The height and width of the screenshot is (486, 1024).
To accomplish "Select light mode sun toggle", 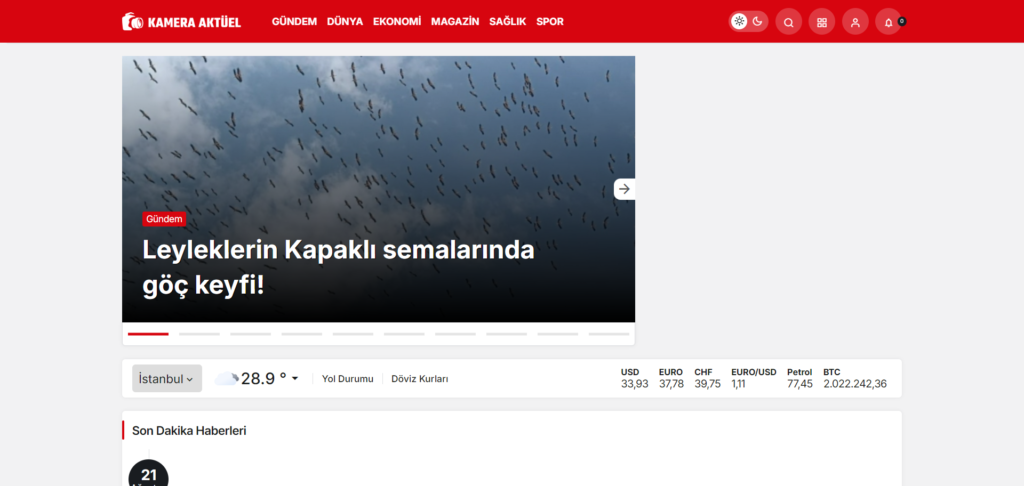I will click(x=739, y=21).
